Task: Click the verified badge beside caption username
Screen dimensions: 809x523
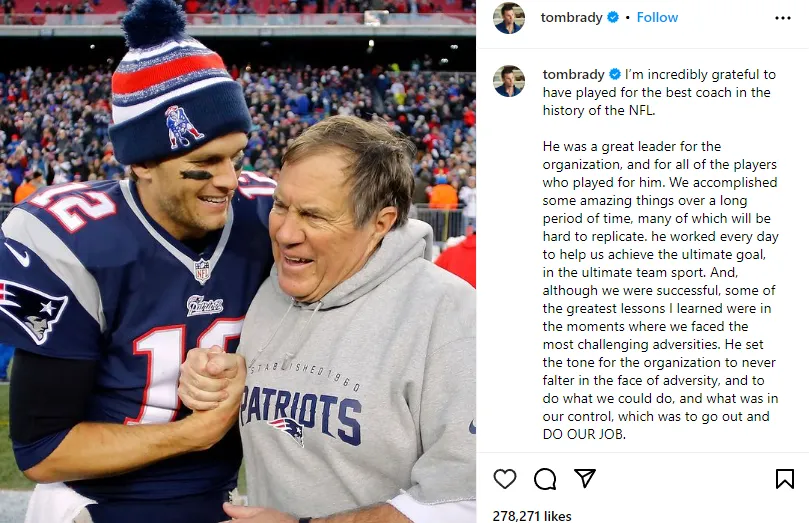Action: click(x=615, y=75)
